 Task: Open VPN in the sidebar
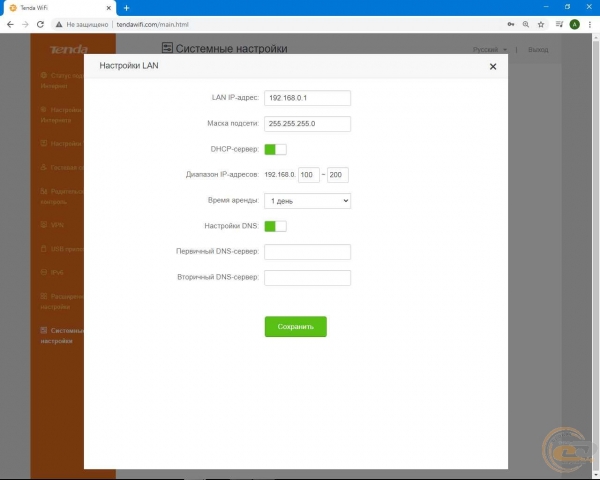(52, 225)
